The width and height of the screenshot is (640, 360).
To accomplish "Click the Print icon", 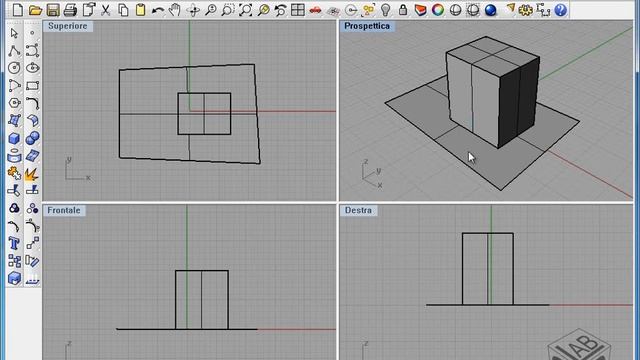I will [x=70, y=9].
